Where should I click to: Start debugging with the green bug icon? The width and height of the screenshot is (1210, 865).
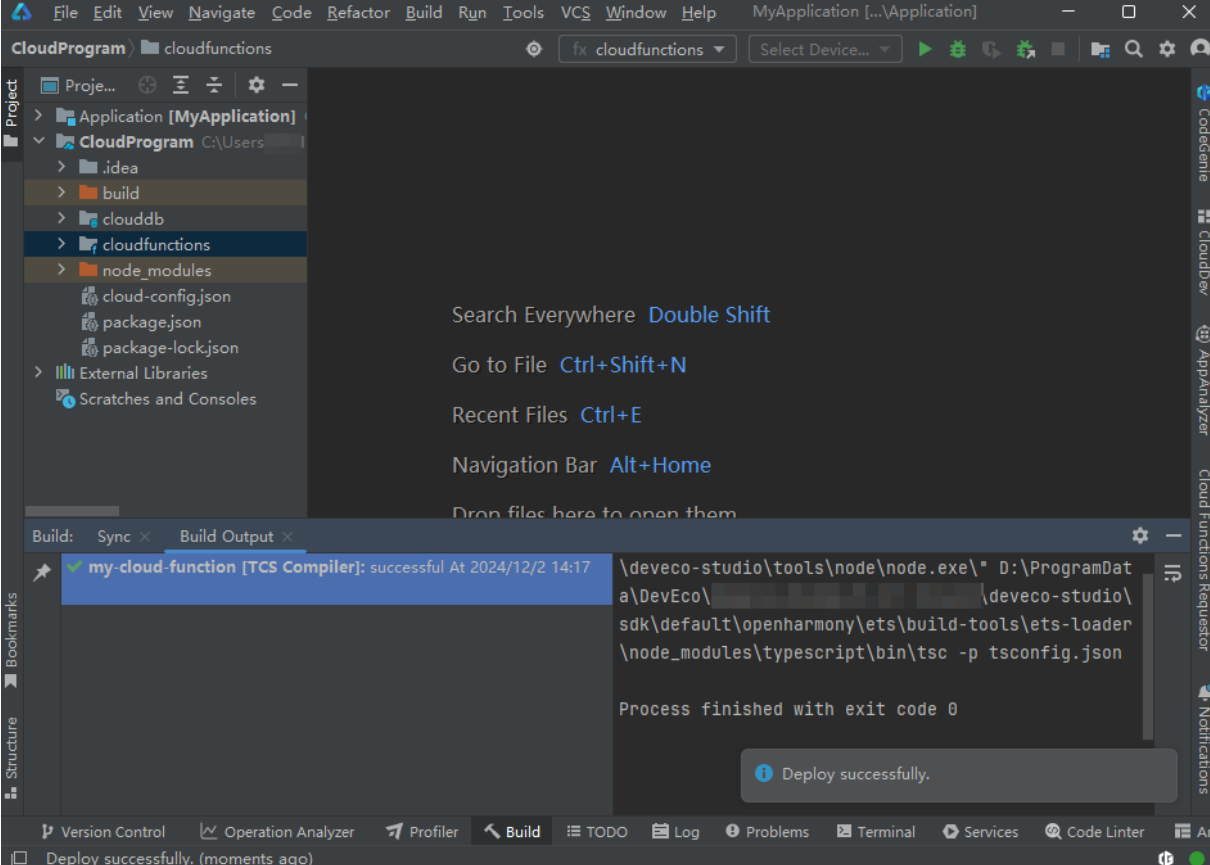coord(958,49)
